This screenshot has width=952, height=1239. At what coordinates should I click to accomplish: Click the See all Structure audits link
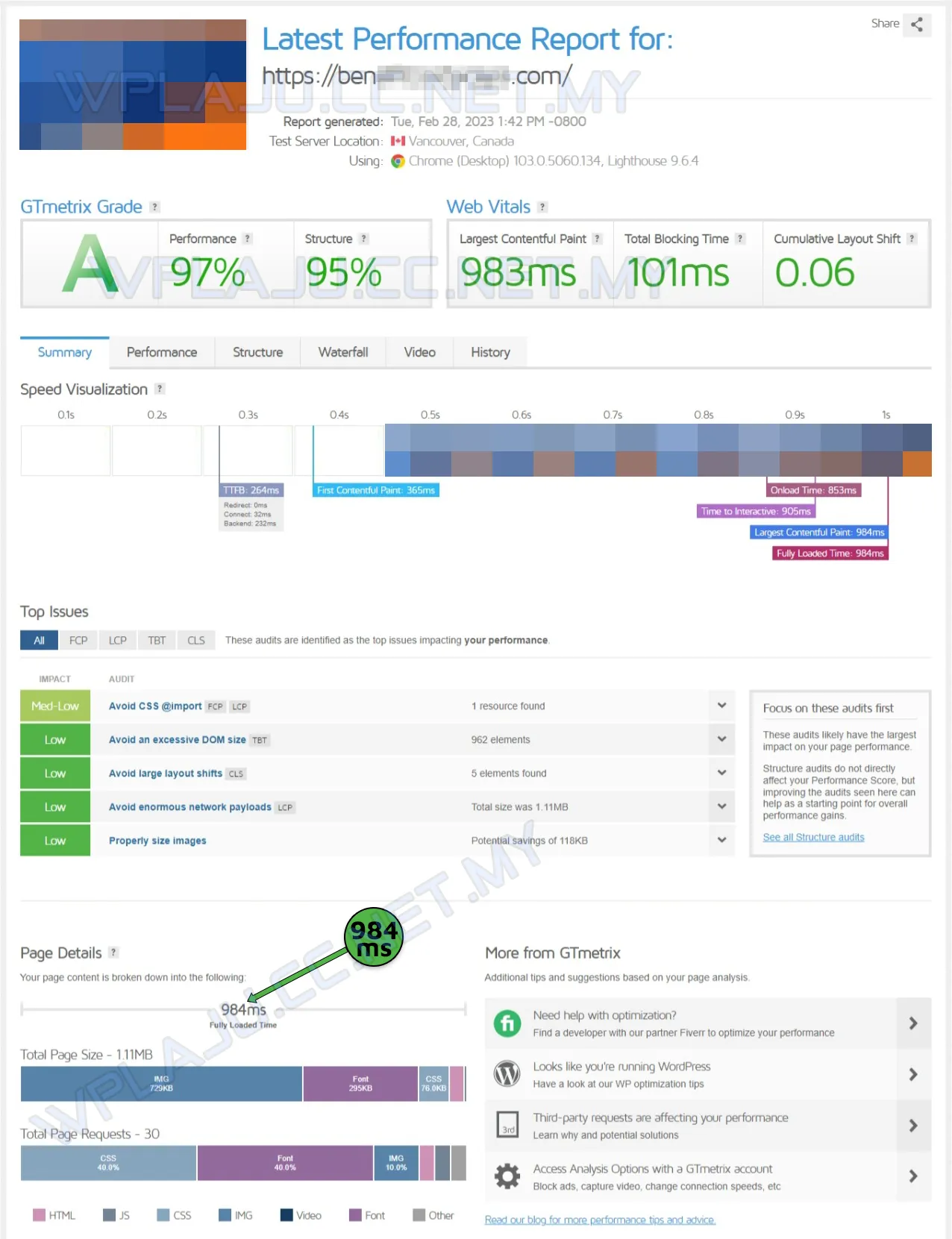[x=813, y=837]
